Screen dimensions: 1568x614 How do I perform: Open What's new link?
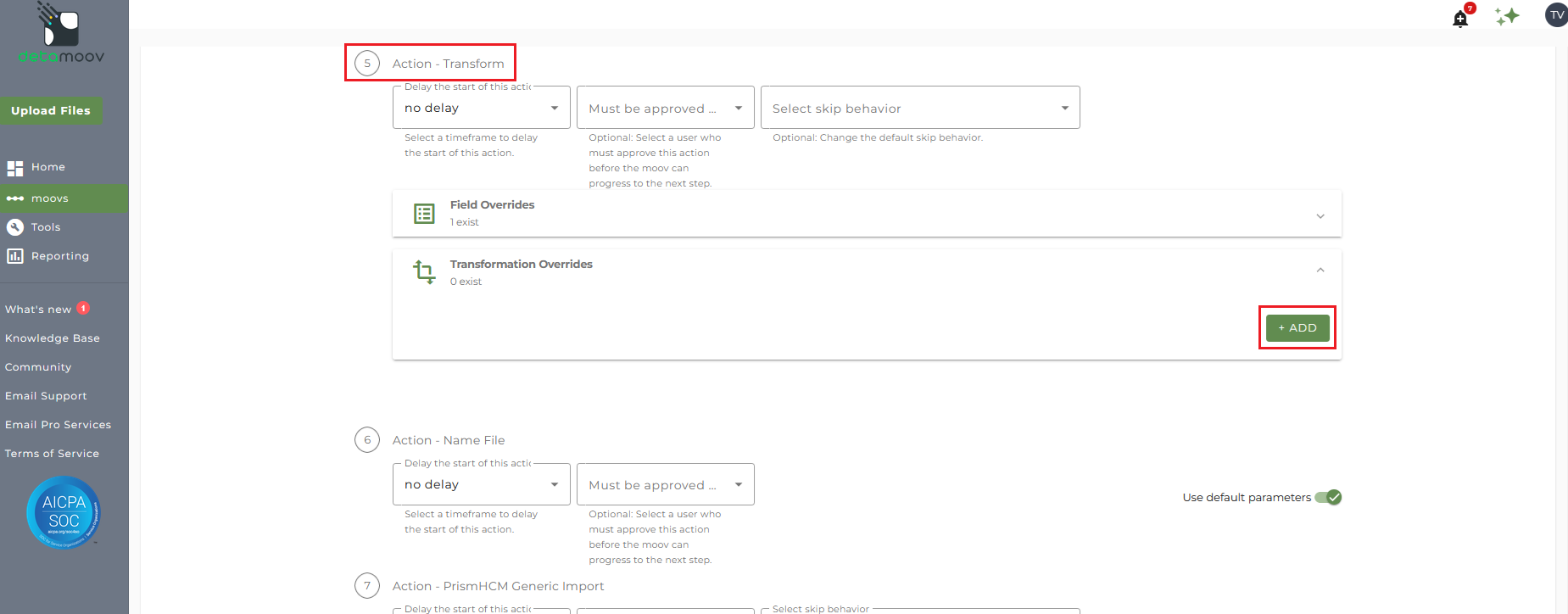[38, 310]
